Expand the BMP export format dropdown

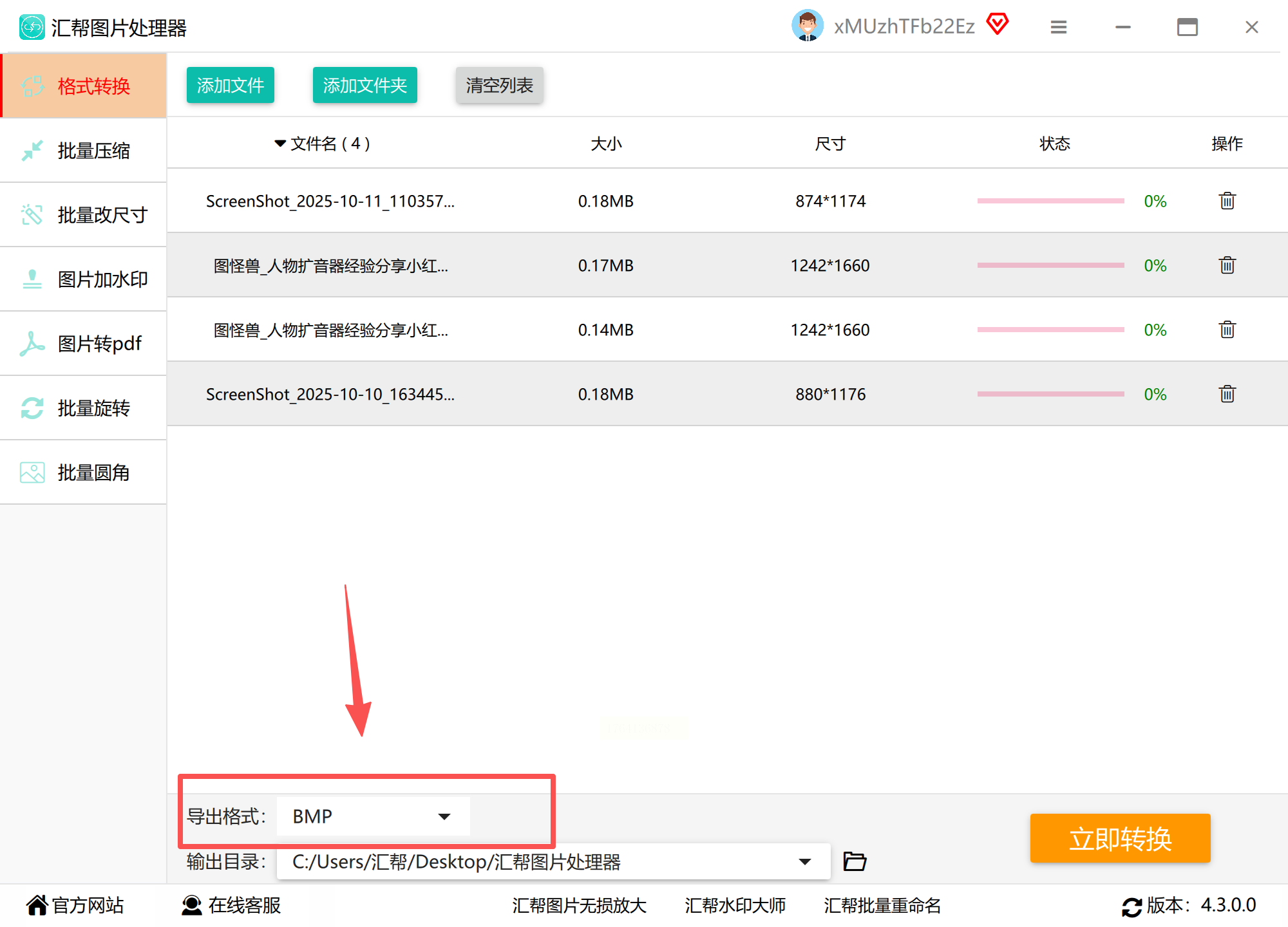444,816
